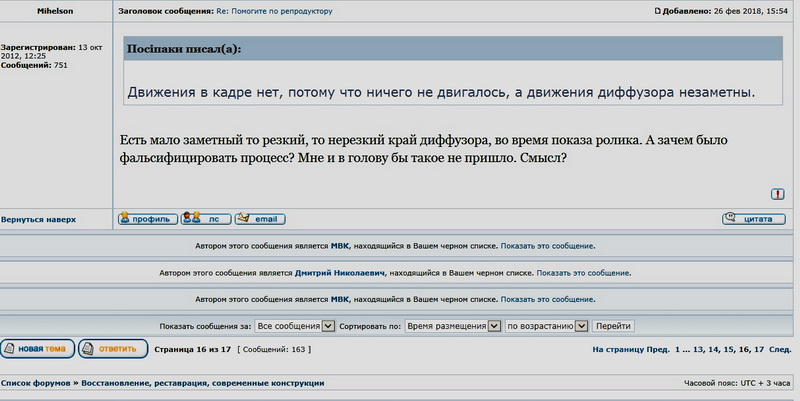800x401 pixels.
Task: Click the text Сообщений: 751
Action: click(x=34, y=65)
